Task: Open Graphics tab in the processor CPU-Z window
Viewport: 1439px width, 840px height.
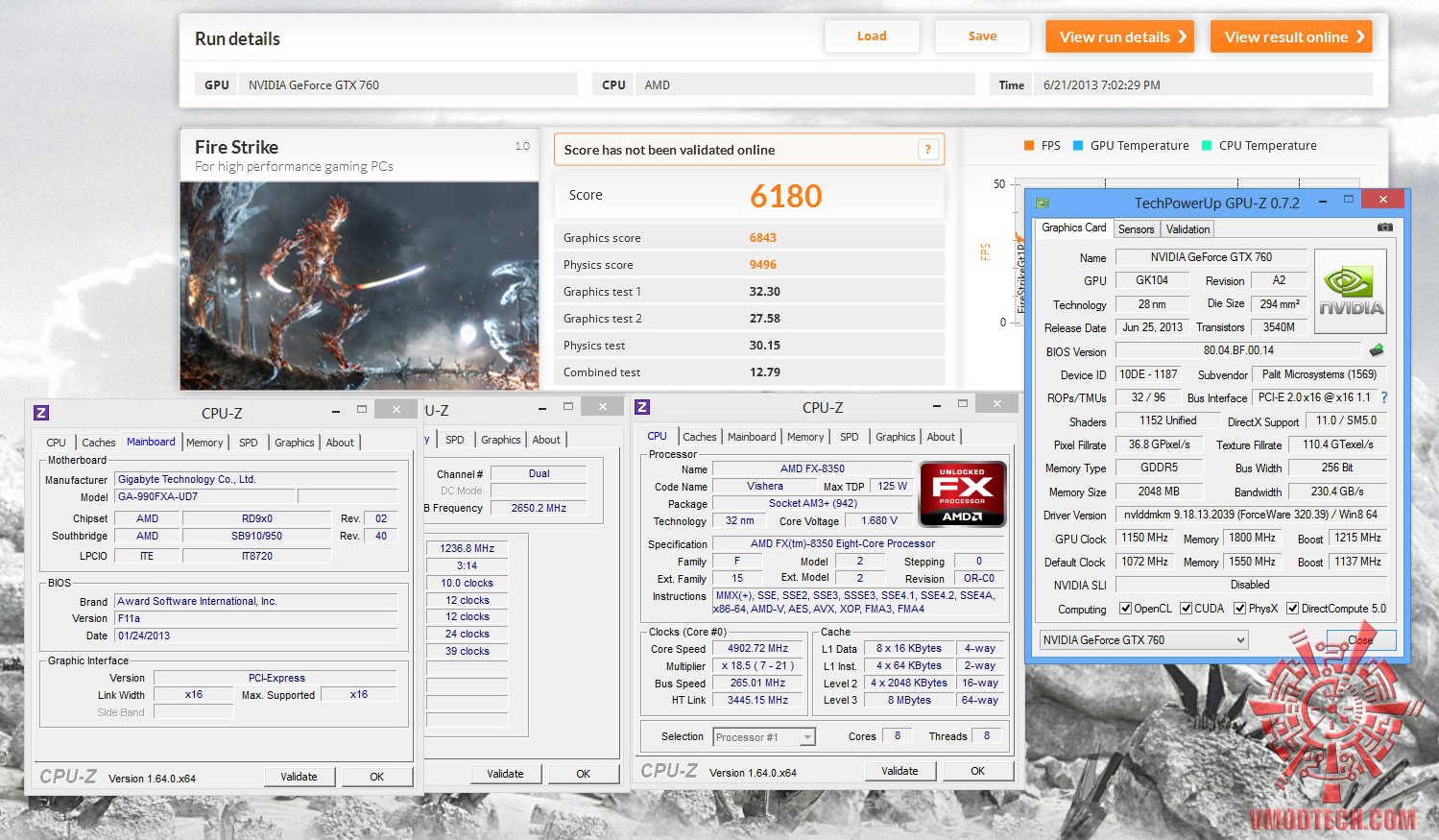Action: (x=896, y=437)
